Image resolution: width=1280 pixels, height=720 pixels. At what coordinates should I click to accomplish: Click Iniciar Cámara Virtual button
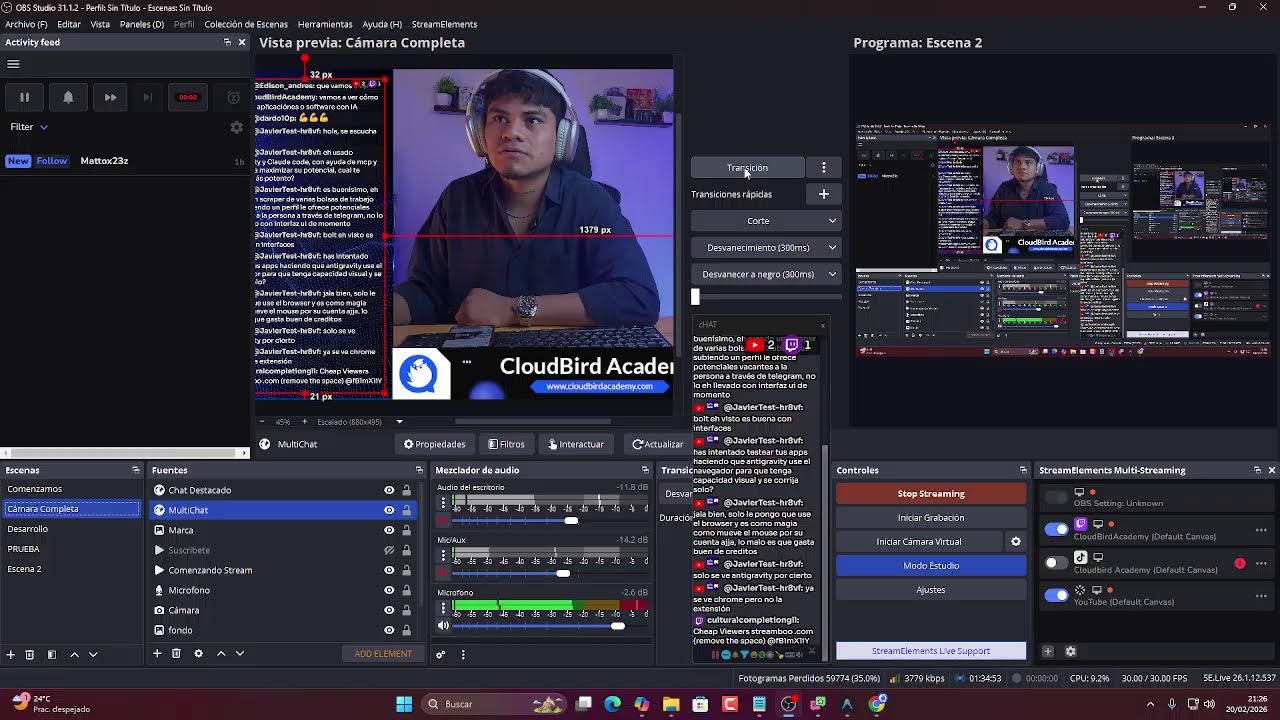pyautogui.click(x=919, y=542)
